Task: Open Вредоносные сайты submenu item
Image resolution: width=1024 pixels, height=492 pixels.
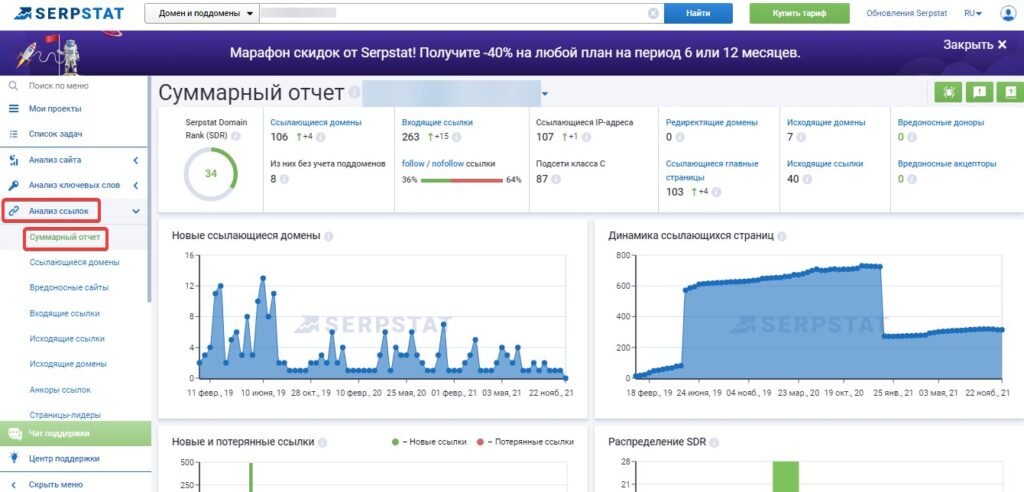Action: pos(69,287)
